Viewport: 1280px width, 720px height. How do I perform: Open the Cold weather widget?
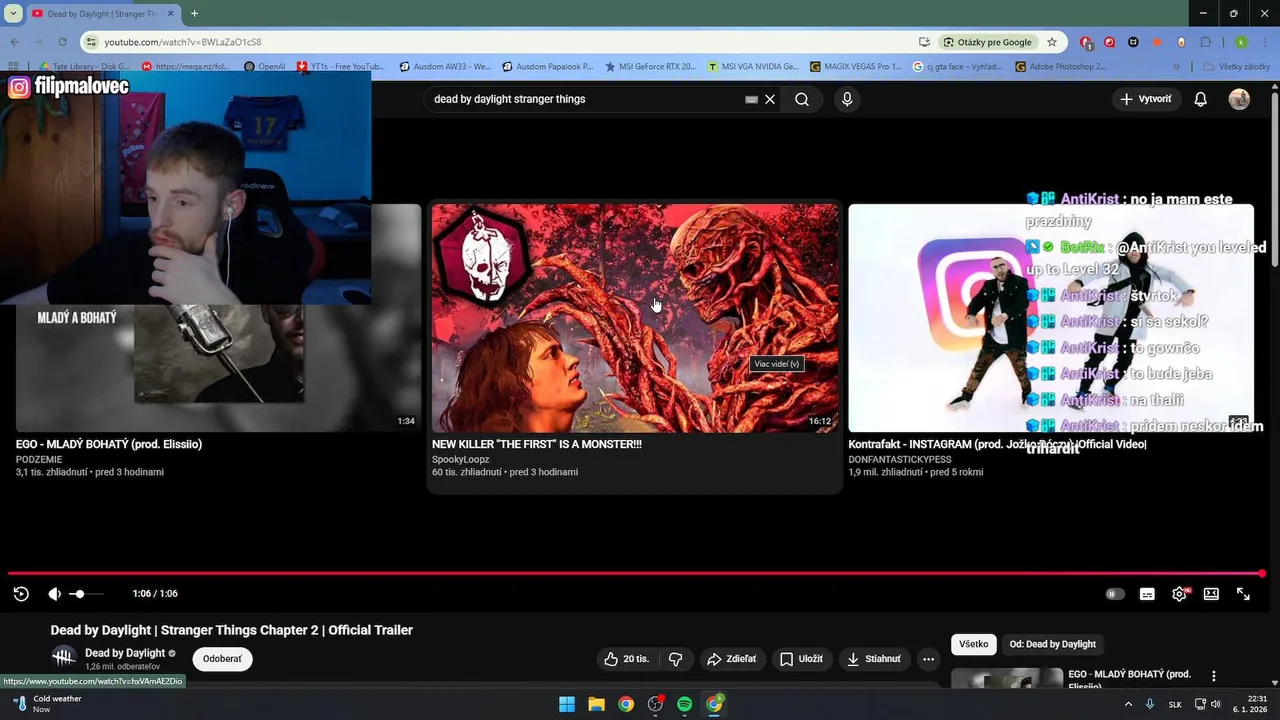pos(47,704)
